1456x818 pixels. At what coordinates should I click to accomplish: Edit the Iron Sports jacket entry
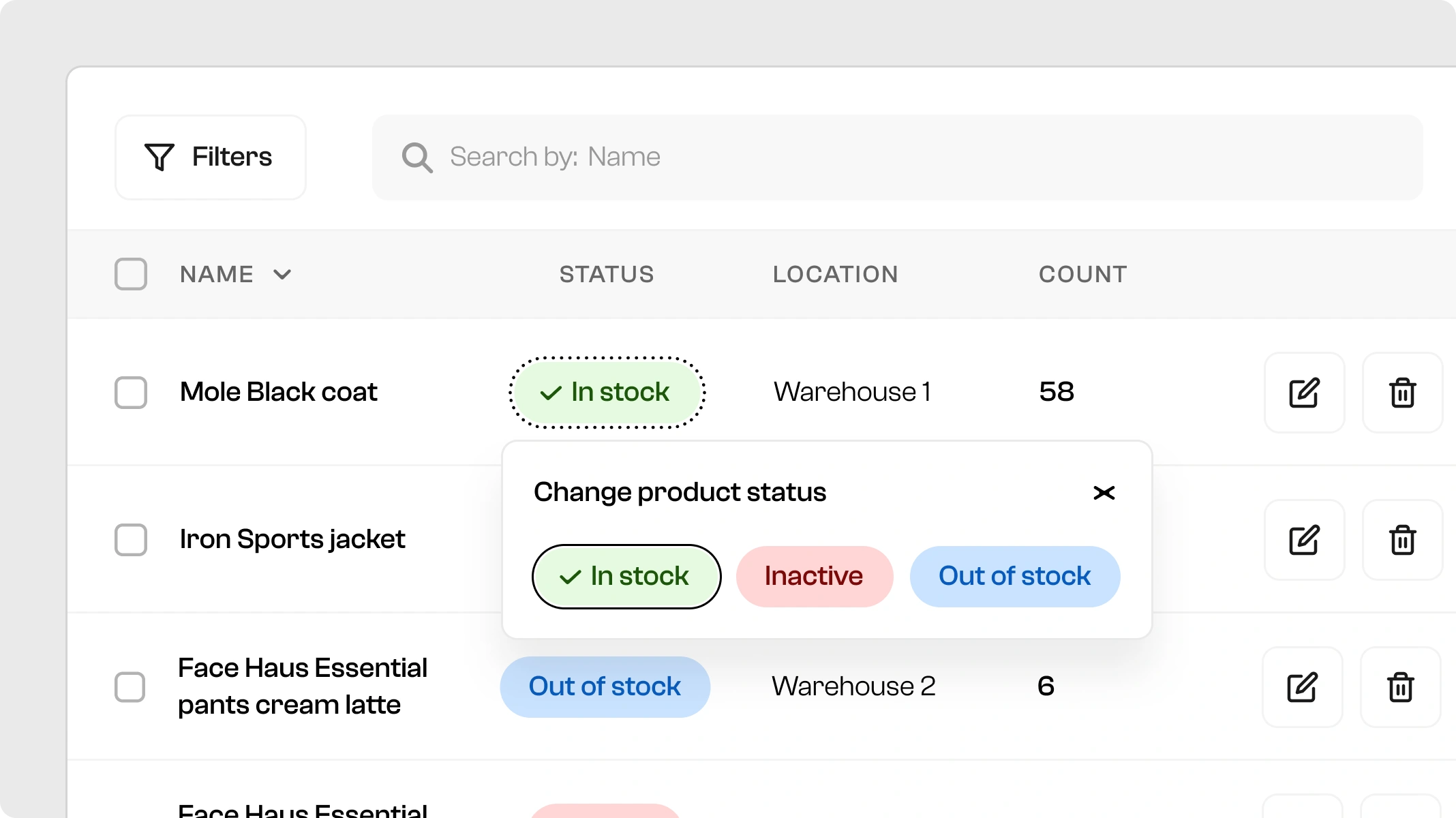pos(1304,539)
